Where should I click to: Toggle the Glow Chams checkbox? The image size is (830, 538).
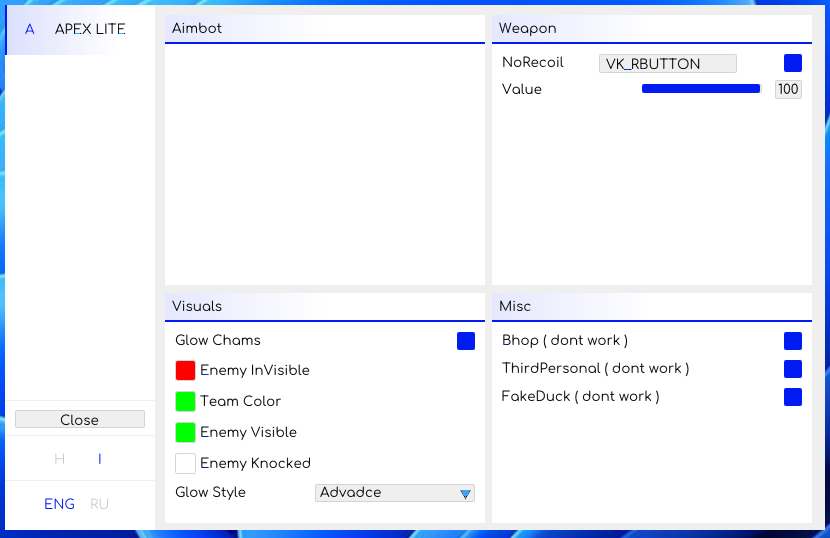point(466,341)
